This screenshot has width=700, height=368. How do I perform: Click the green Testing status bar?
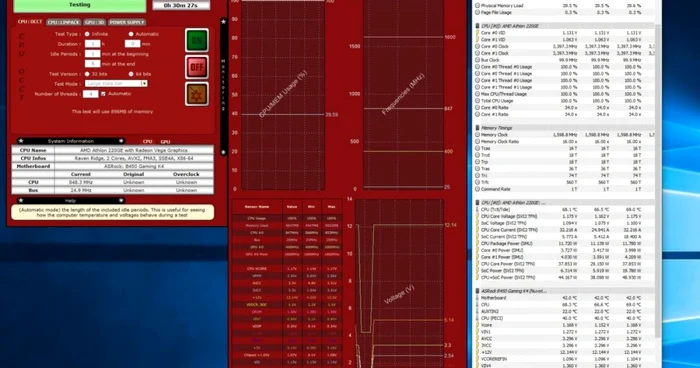[x=80, y=5]
